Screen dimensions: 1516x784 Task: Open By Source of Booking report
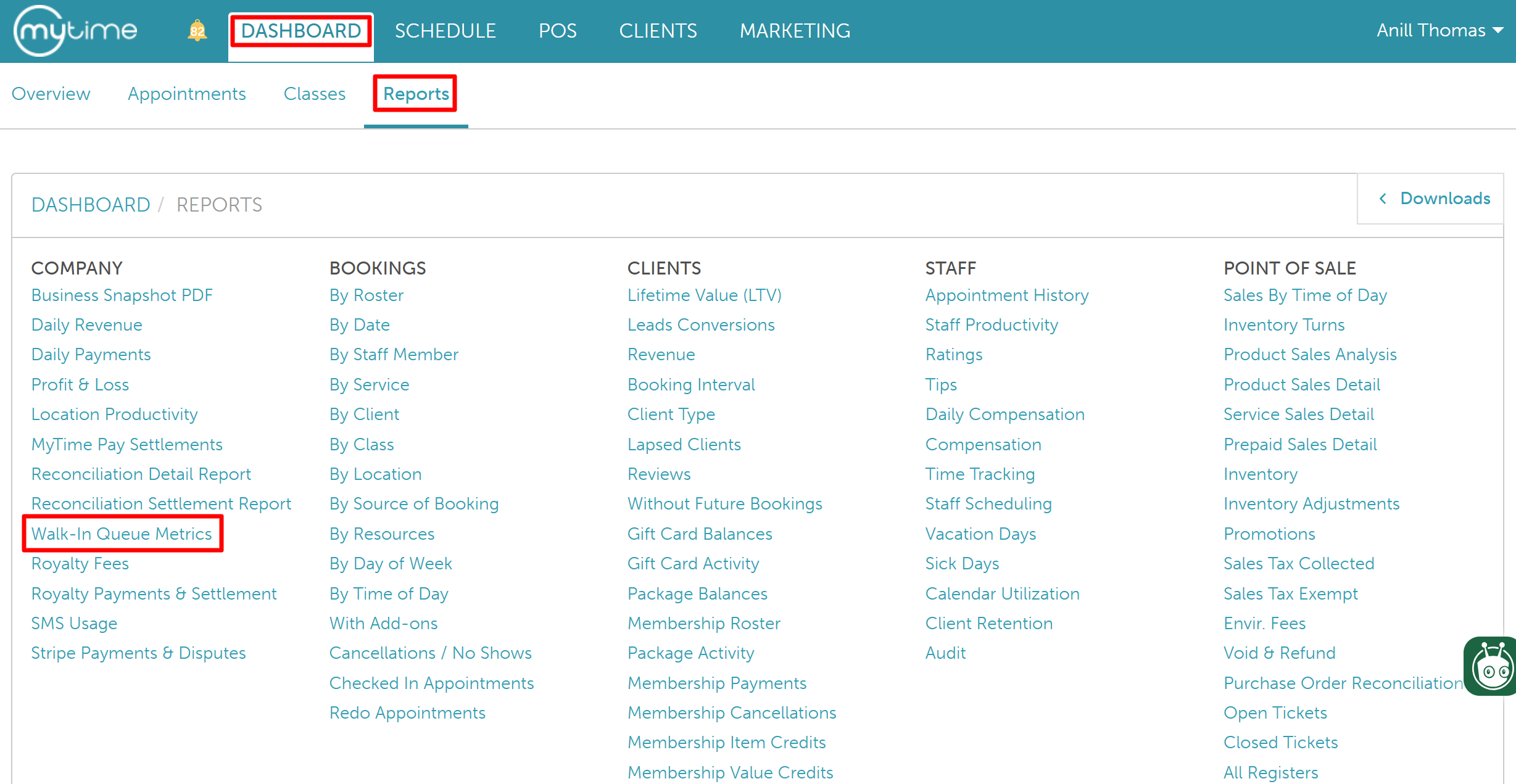[414, 504]
